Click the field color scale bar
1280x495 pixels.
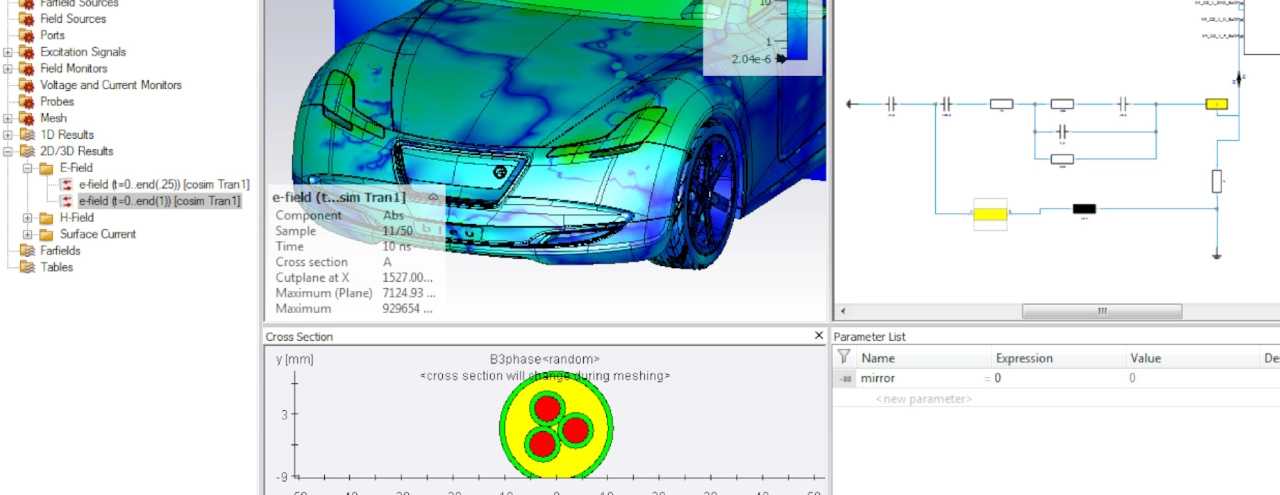tap(796, 30)
